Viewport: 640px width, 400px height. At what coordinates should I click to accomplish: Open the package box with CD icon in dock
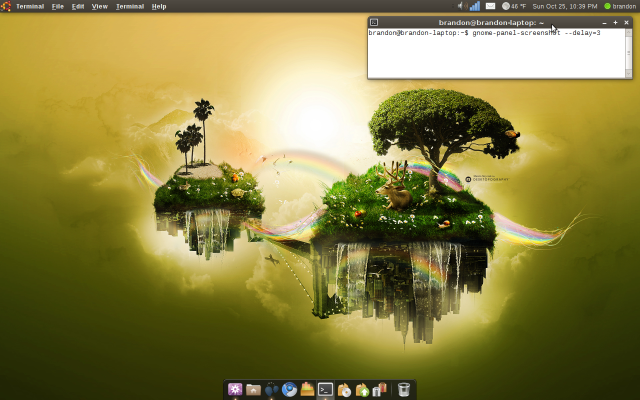344,390
